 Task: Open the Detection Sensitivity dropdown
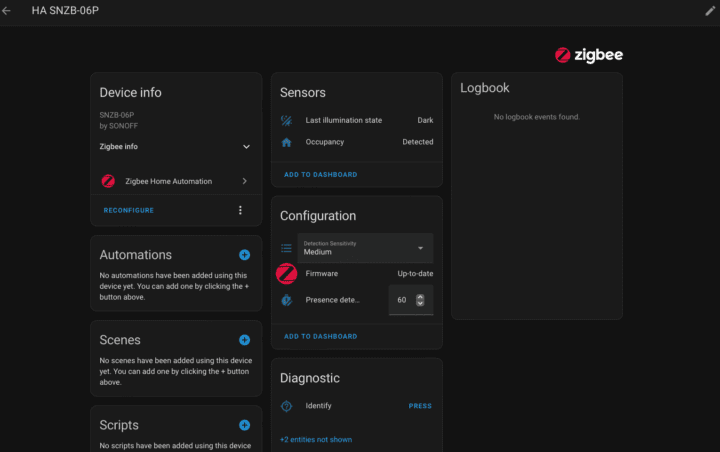[x=365, y=248]
